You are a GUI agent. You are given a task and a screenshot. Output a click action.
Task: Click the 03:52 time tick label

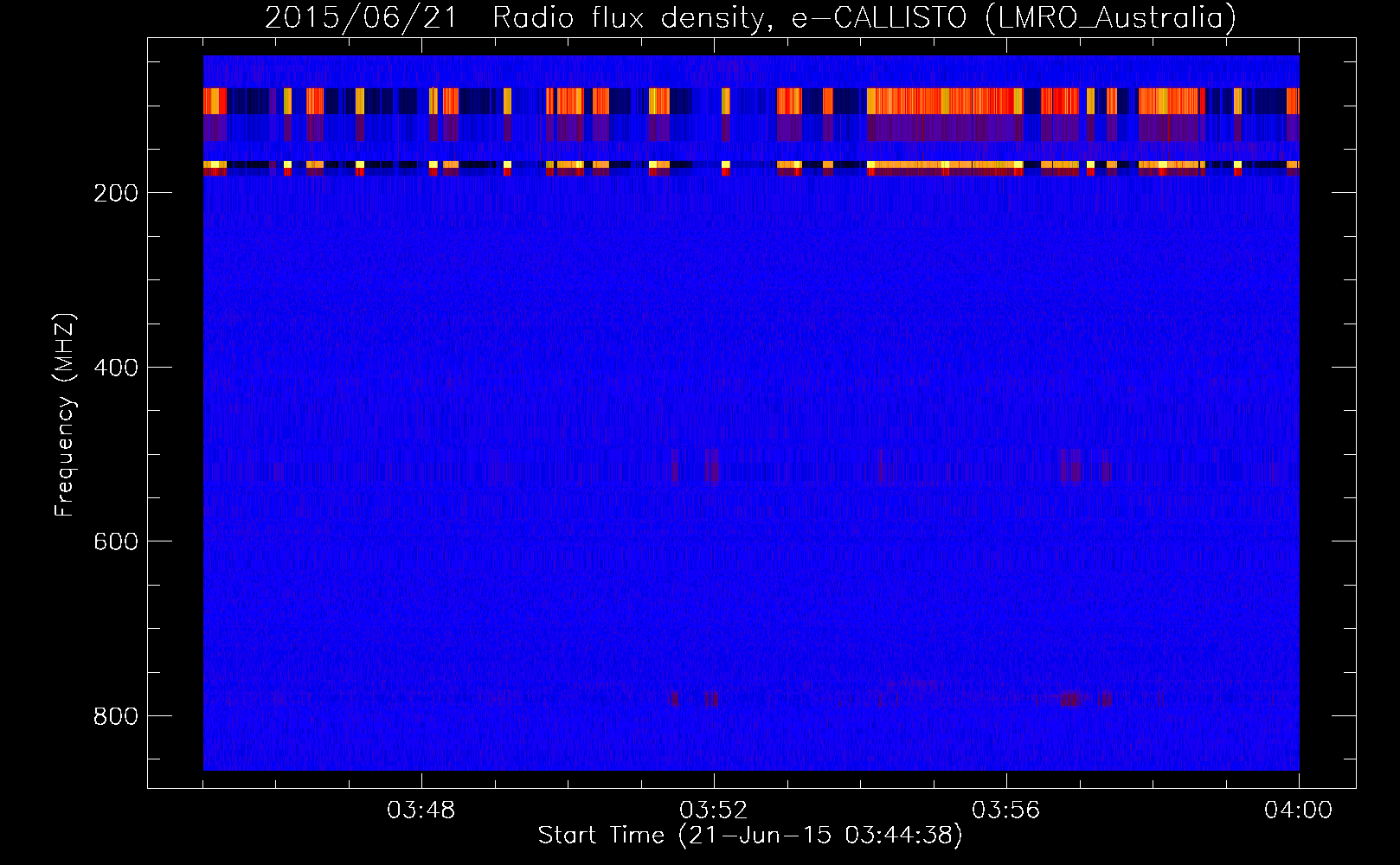pyautogui.click(x=714, y=811)
